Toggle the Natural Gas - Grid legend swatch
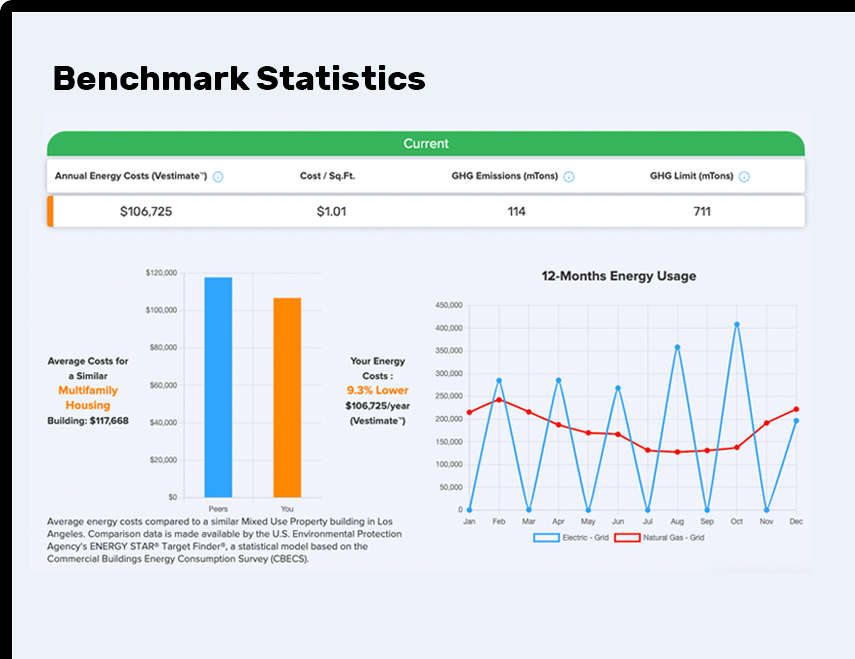Image resolution: width=855 pixels, height=659 pixels. [627, 538]
